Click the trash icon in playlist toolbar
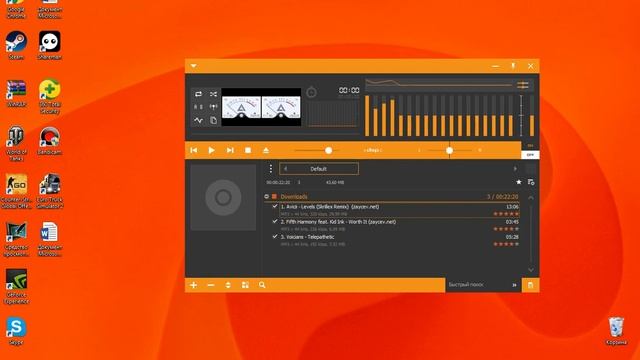Viewport: 640px width, 360px height. 530,285
